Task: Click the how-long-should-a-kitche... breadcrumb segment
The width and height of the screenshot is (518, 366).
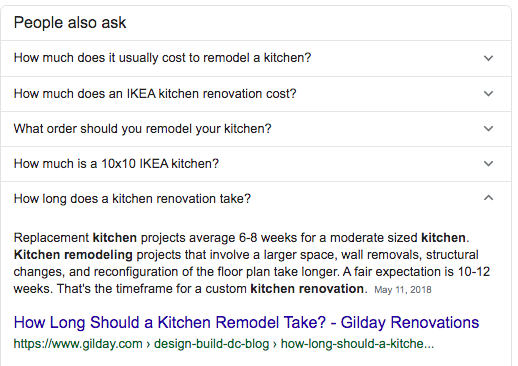Action: pos(357,344)
